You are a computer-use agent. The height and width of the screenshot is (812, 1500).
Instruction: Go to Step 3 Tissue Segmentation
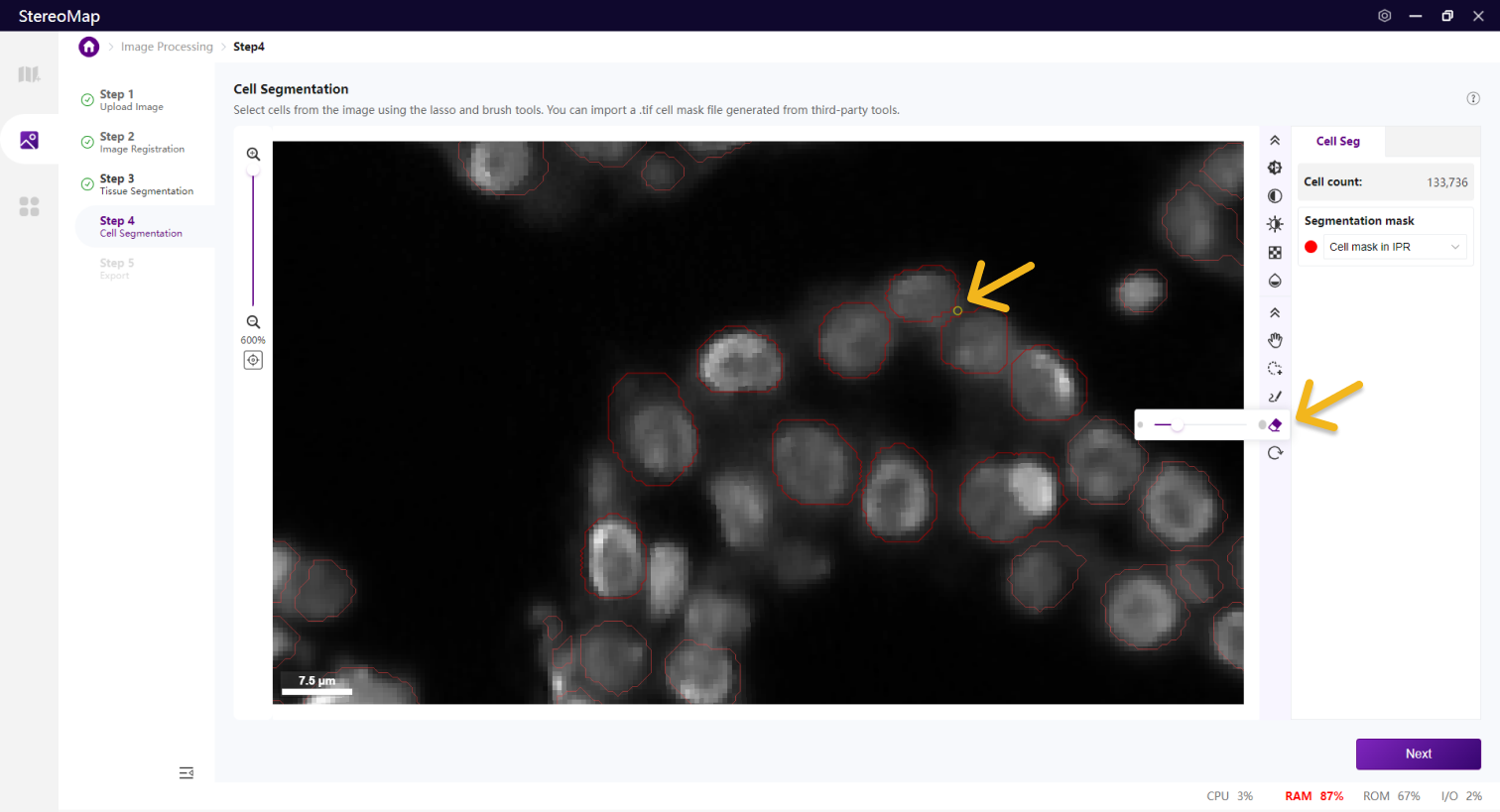[146, 184]
